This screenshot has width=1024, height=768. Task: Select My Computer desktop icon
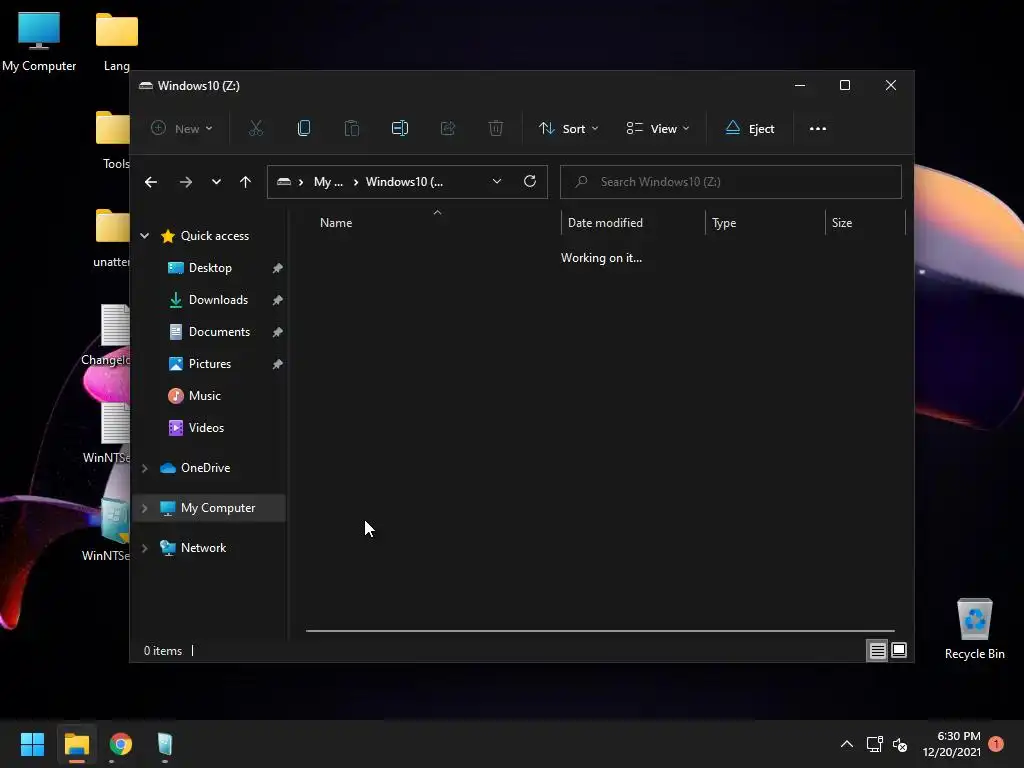coord(39,42)
